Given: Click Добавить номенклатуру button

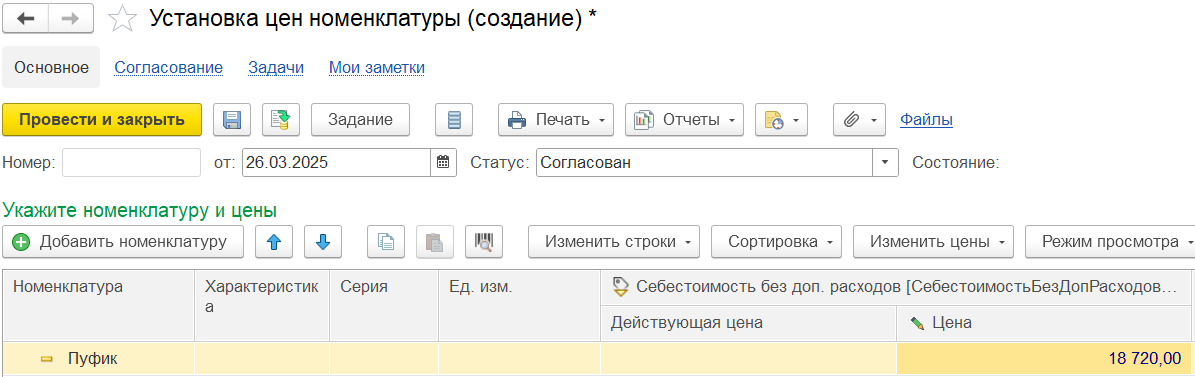Looking at the screenshot, I should [123, 242].
